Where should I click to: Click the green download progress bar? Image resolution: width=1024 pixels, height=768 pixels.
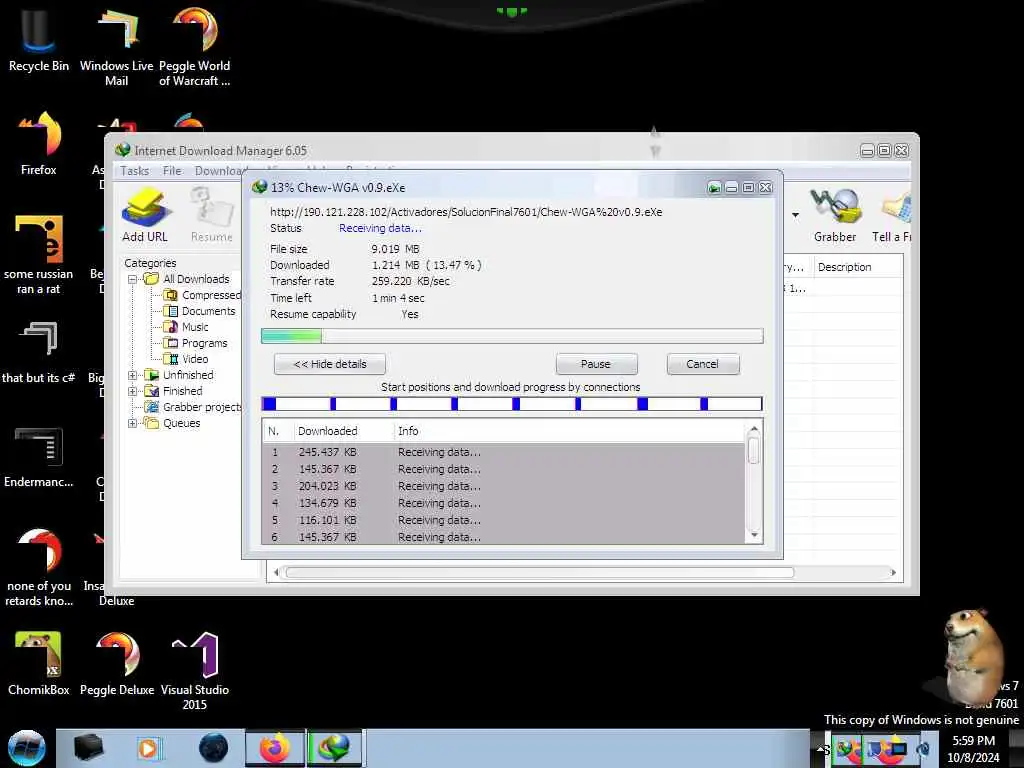click(x=512, y=336)
